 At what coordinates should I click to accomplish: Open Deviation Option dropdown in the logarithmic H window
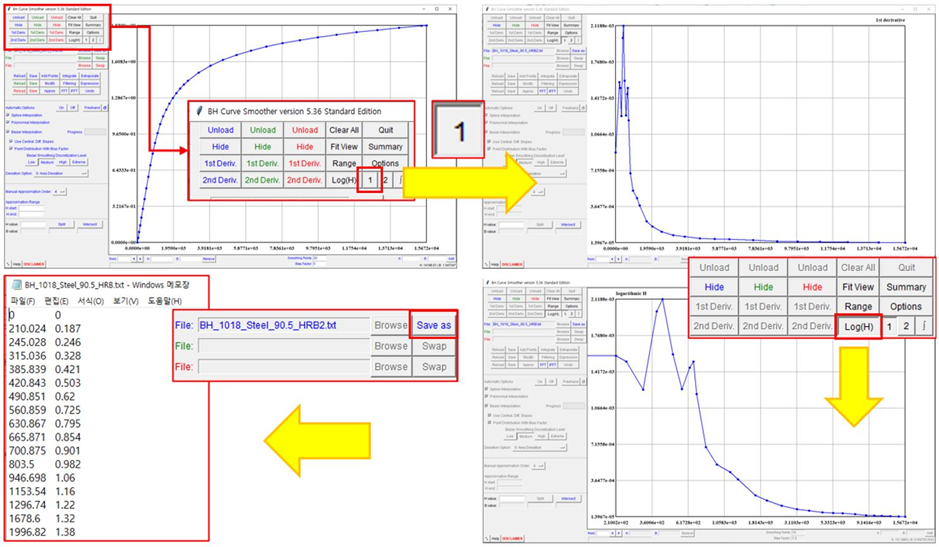pos(540,448)
